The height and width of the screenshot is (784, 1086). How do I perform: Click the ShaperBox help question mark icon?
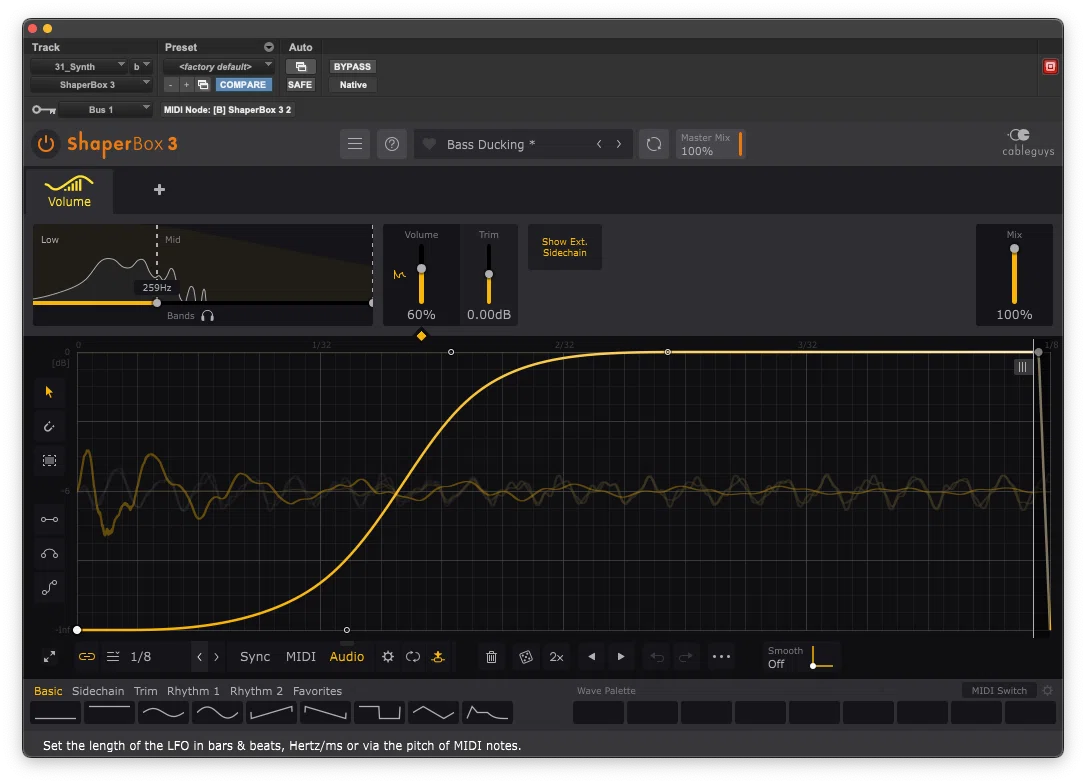(x=392, y=144)
